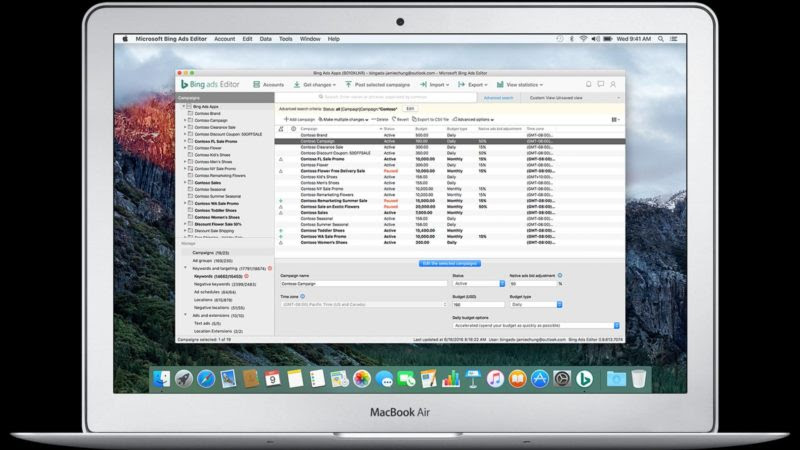Open View statistics dropdown
Image resolution: width=800 pixels, height=450 pixels.
[520, 85]
